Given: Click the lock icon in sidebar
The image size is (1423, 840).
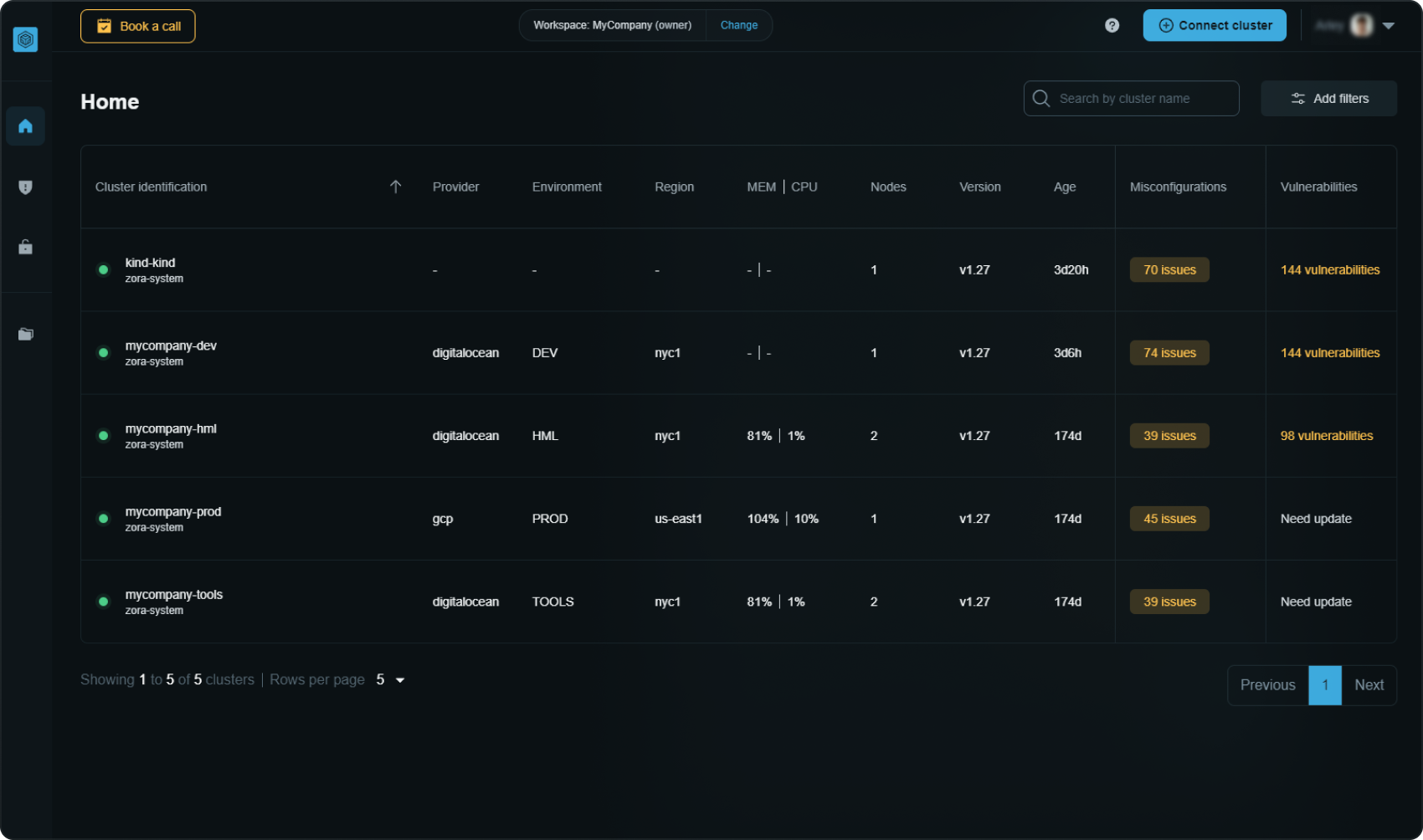Looking at the screenshot, I should [25, 247].
